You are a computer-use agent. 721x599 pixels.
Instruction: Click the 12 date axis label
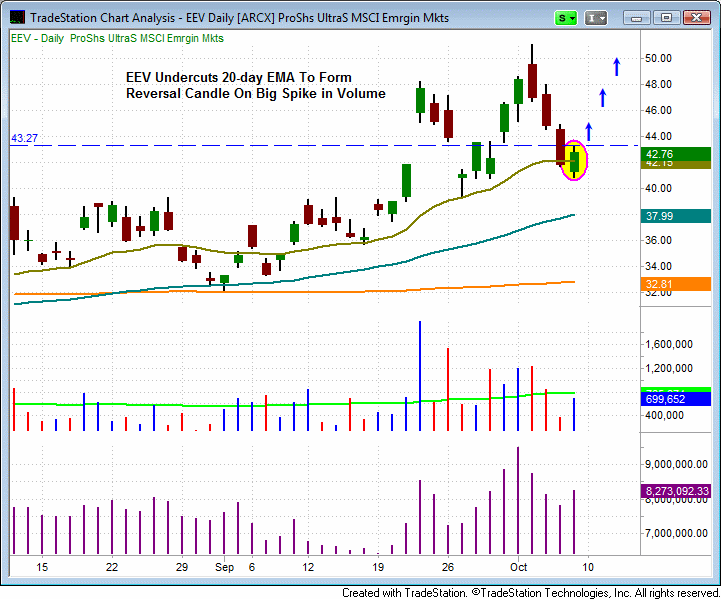coord(308,567)
